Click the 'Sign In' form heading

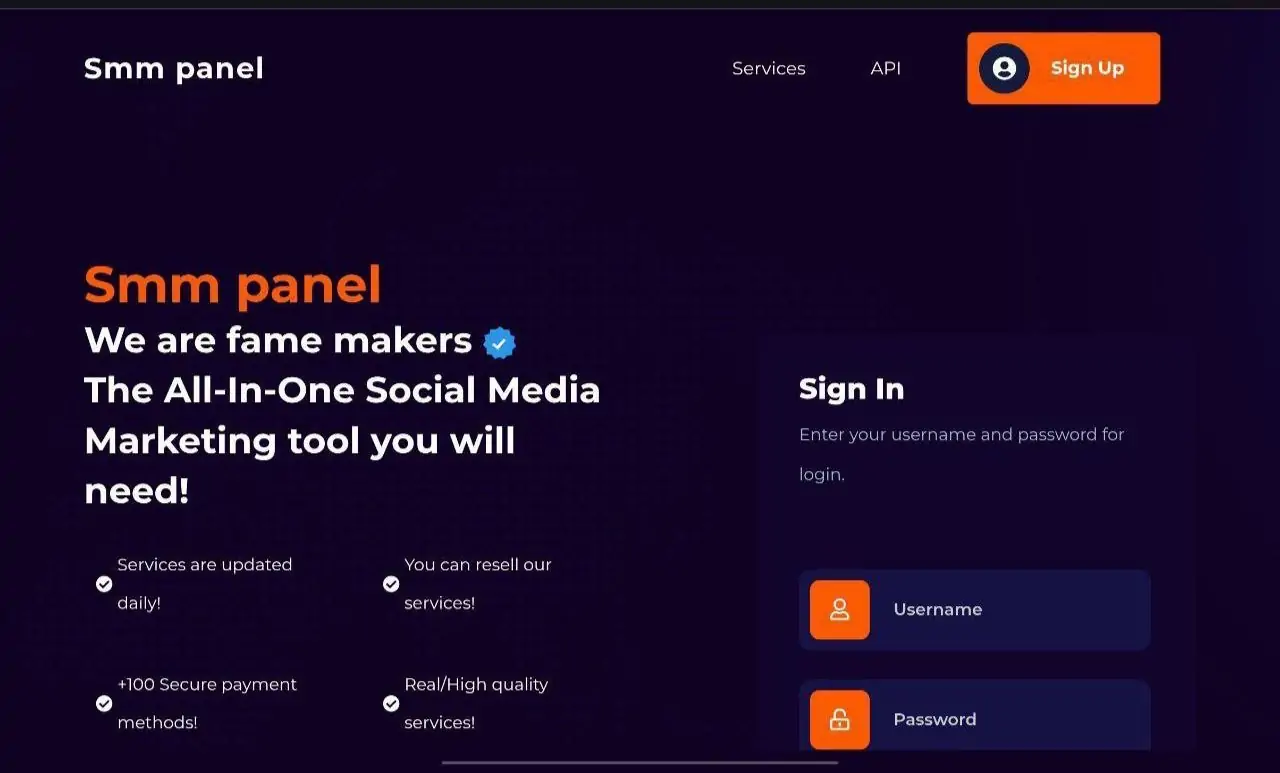[x=851, y=389]
